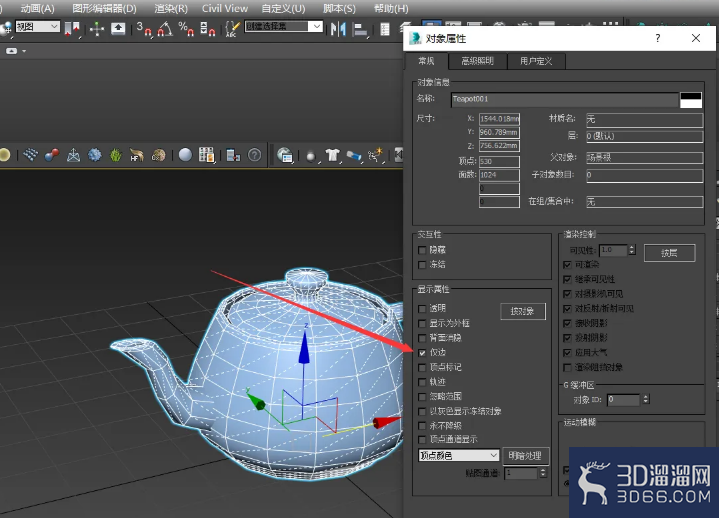
Task: Open the 脚本(S) menu
Action: [x=339, y=9]
